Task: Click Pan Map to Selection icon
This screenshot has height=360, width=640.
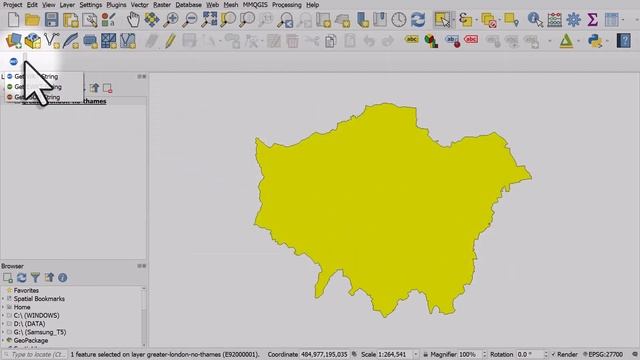Action: pos(152,20)
